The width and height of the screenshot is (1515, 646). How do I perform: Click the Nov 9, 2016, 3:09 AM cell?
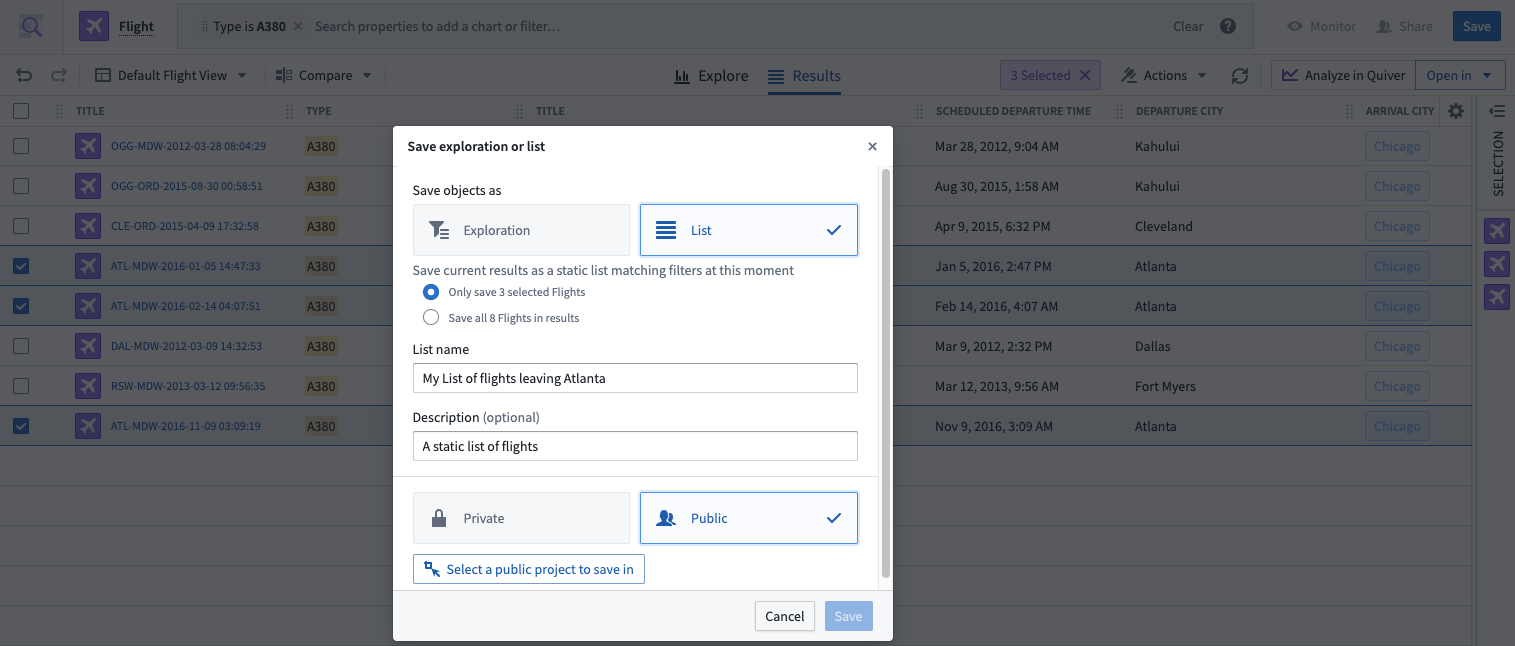[x=994, y=426]
